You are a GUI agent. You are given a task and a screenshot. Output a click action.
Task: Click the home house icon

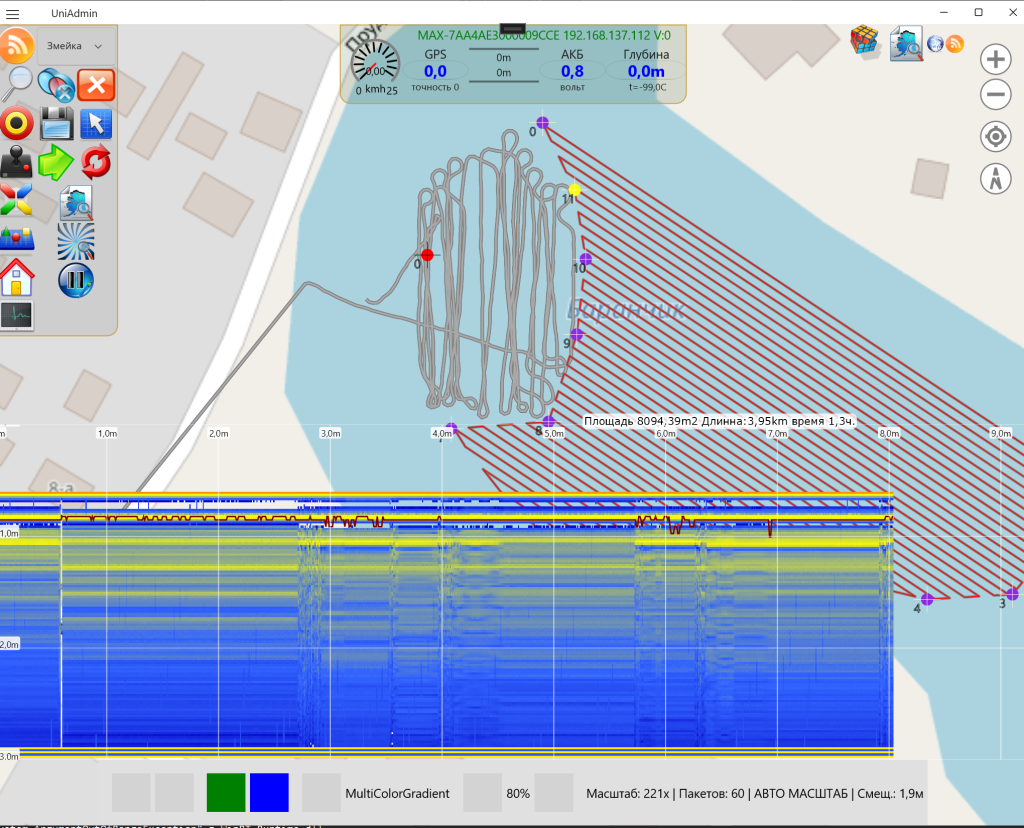coord(17,277)
